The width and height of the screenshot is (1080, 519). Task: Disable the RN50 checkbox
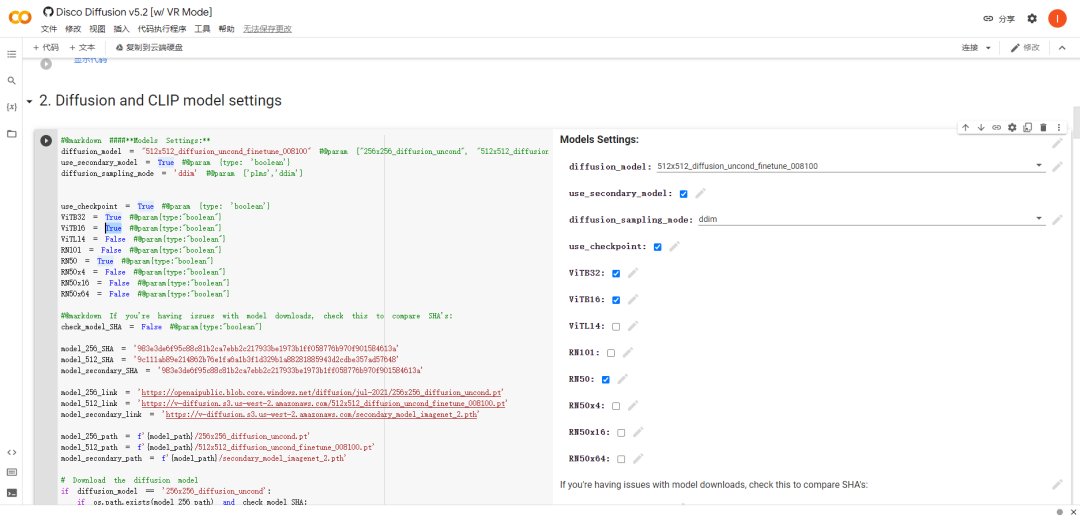coord(605,379)
